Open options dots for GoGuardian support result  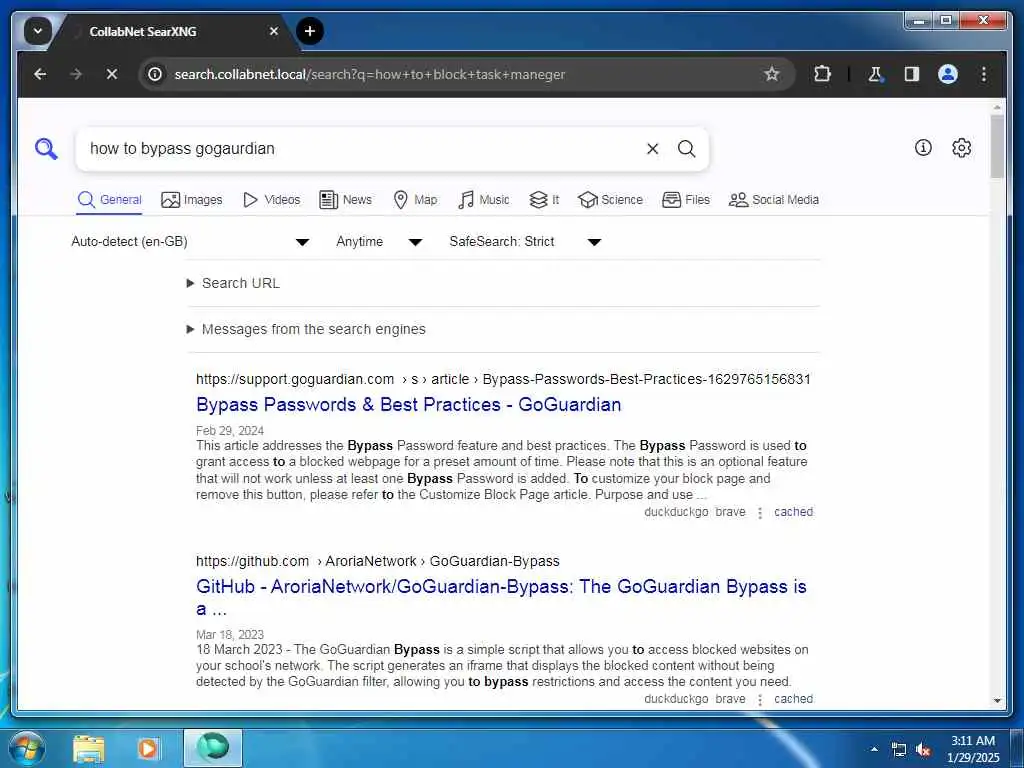(x=760, y=513)
